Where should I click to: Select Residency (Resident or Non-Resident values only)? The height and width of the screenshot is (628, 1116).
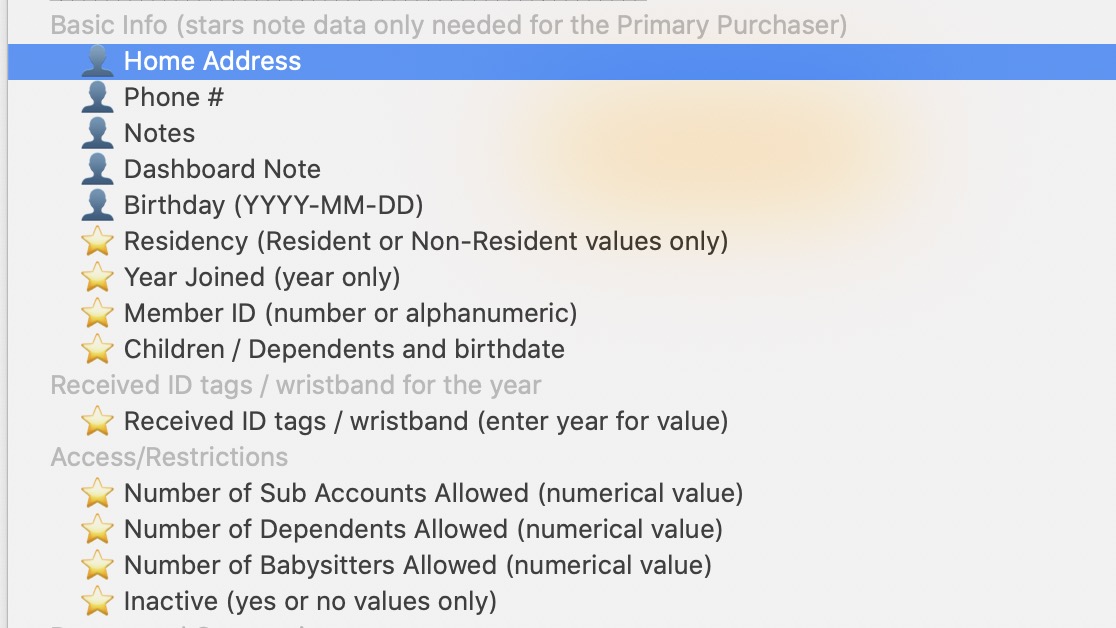(x=425, y=241)
